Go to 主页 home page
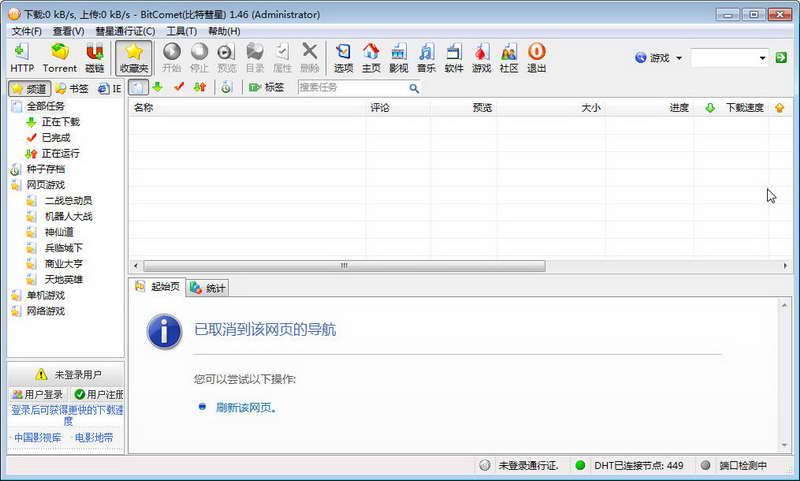800x481 pixels. click(x=371, y=58)
